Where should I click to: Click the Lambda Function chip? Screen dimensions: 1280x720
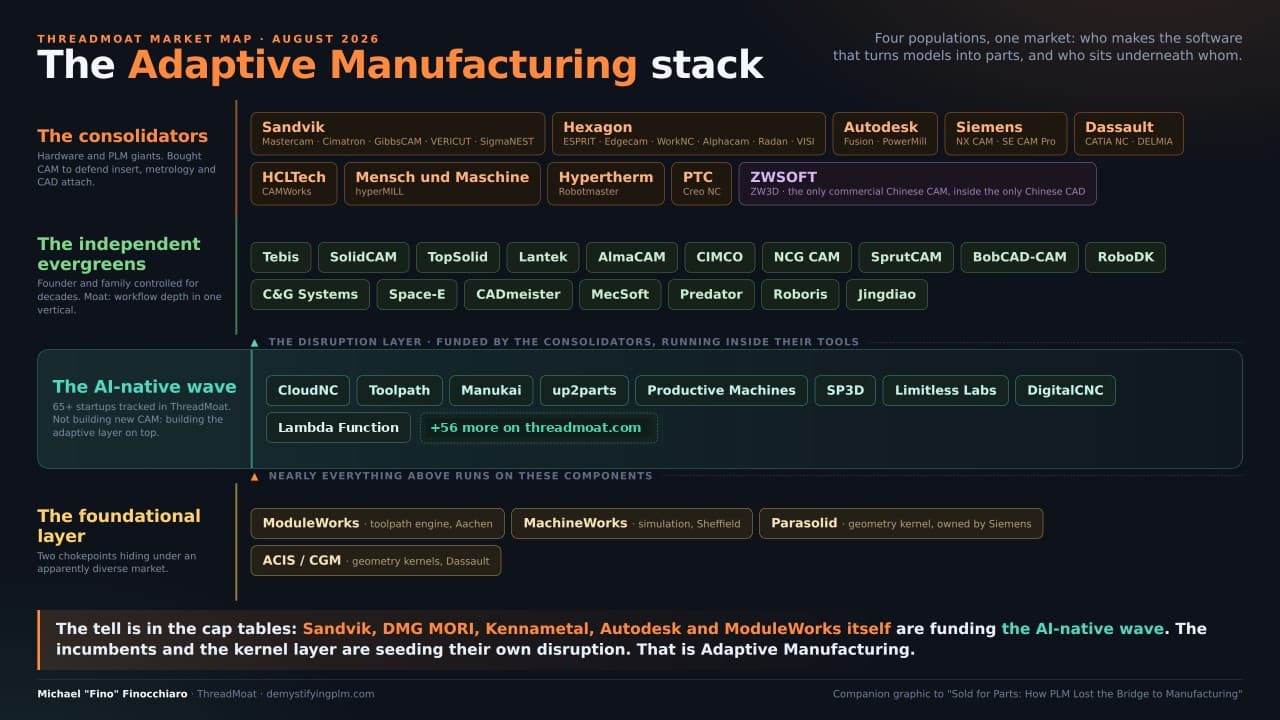[x=338, y=427]
